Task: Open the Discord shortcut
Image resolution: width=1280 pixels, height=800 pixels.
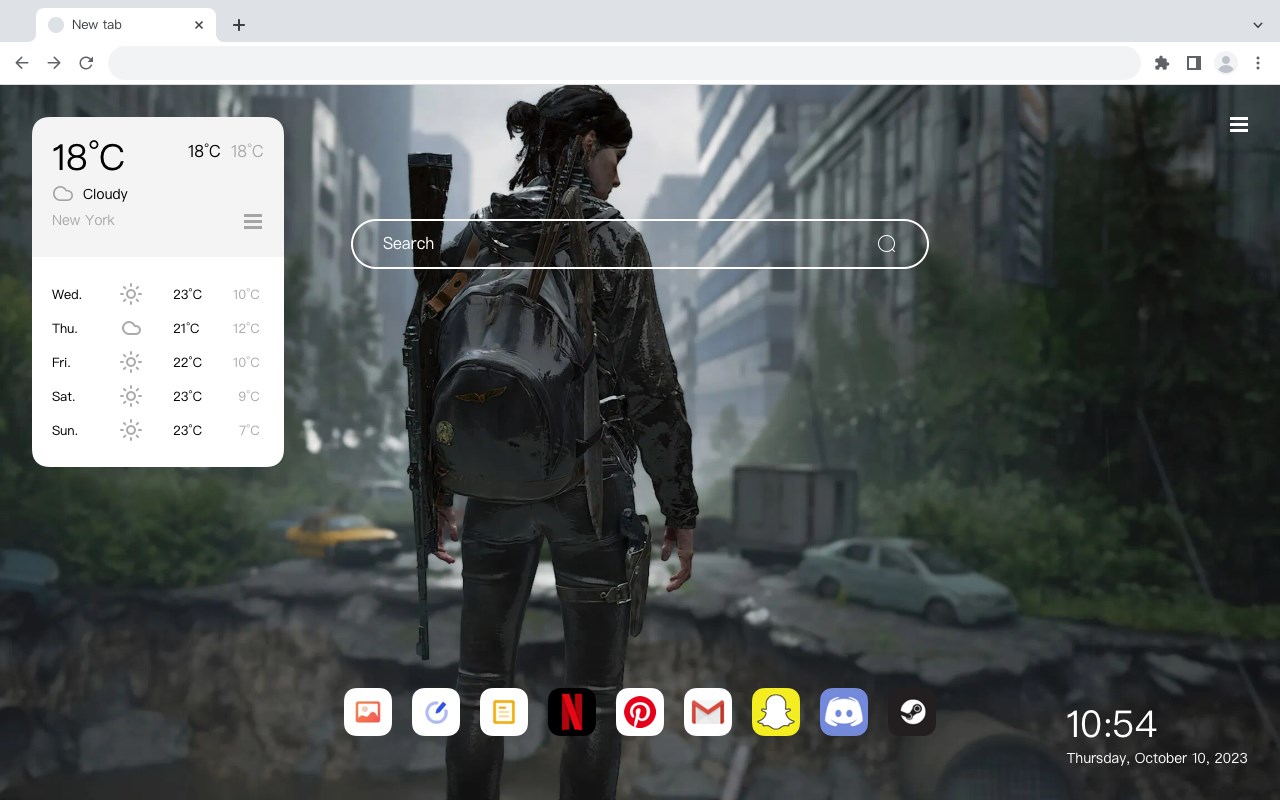Action: (x=844, y=712)
